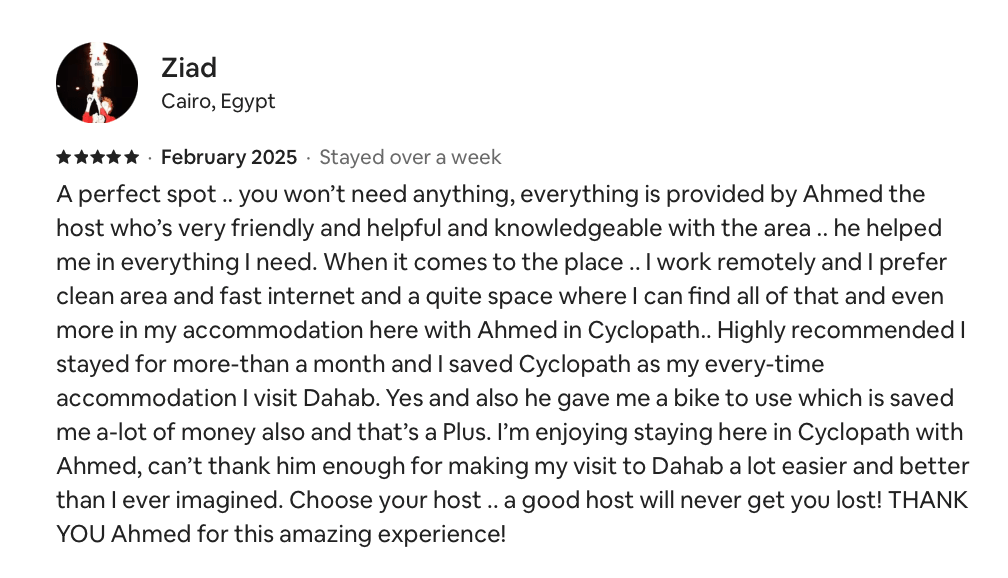Open the reviewer name Ziad
The height and width of the screenshot is (578, 1008).
tap(189, 68)
